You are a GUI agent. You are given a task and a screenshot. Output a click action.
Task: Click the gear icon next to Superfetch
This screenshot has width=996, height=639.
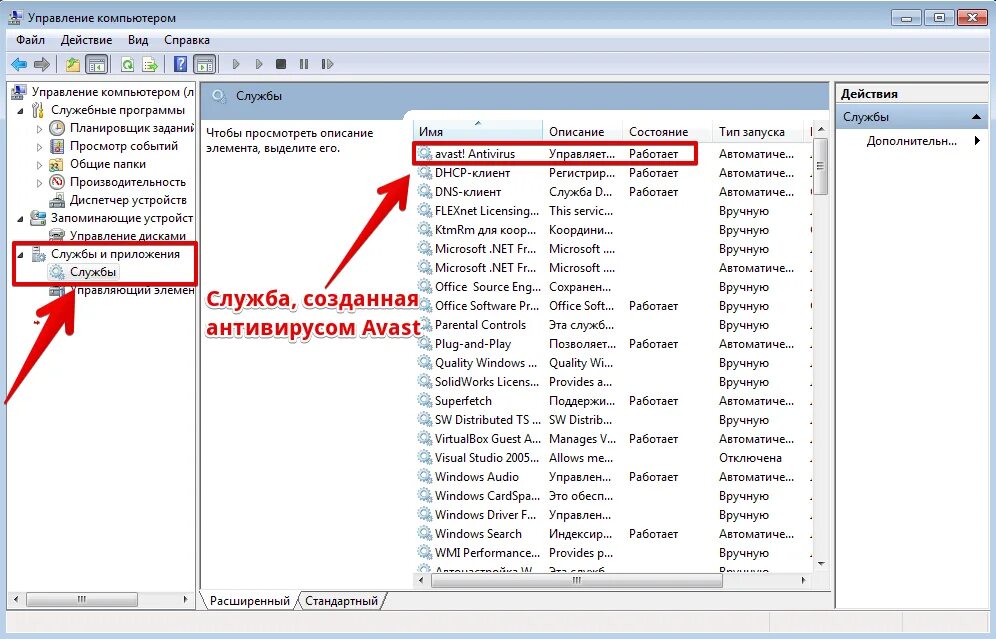click(x=424, y=401)
